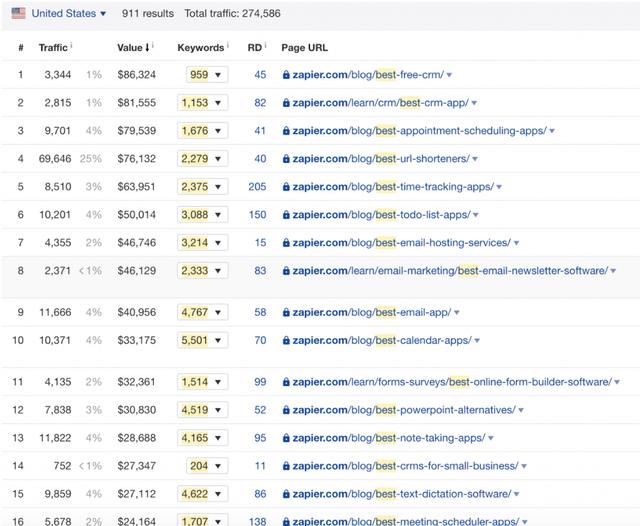
Task: Open the 4,767 keywords dropdown
Action: pyautogui.click(x=202, y=313)
